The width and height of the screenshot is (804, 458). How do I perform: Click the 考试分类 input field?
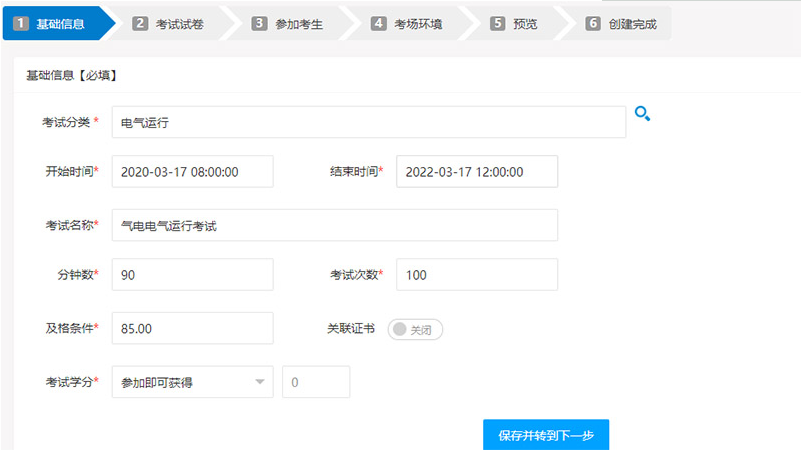coord(368,122)
